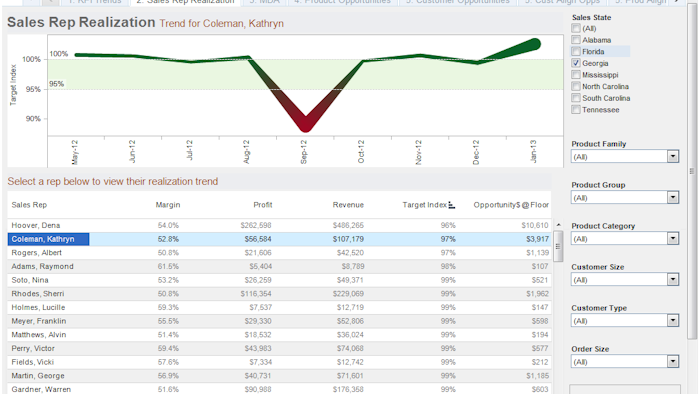Image resolution: width=700 pixels, height=394 pixels.
Task: Choose the sales rep Meyer, Franklin
Action: click(39, 321)
